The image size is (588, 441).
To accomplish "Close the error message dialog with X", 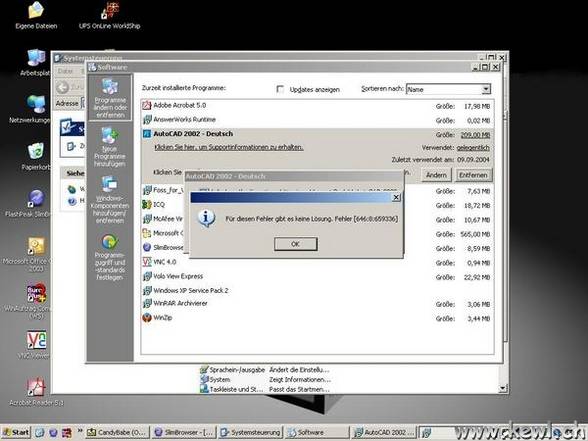I will [396, 197].
